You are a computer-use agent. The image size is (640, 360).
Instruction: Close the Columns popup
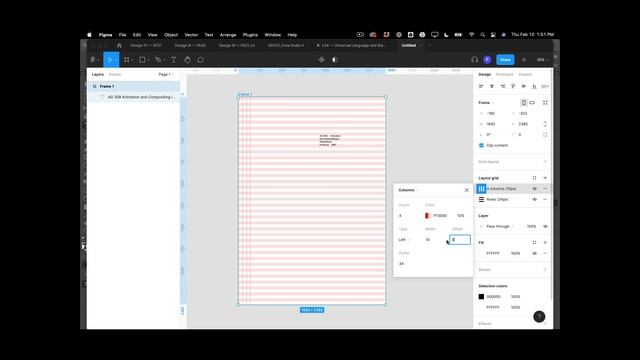pos(467,190)
